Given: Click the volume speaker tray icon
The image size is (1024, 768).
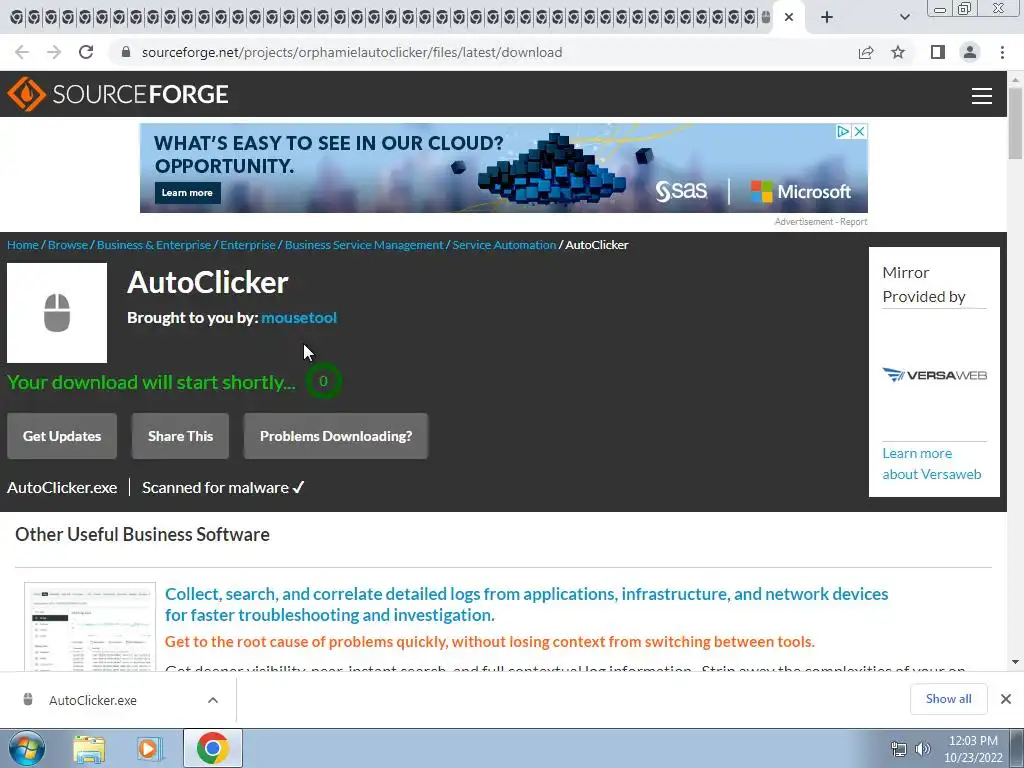Looking at the screenshot, I should pos(922,749).
